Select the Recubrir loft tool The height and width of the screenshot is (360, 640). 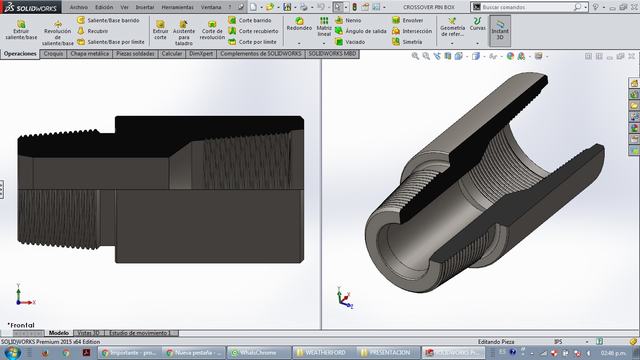coord(93,31)
